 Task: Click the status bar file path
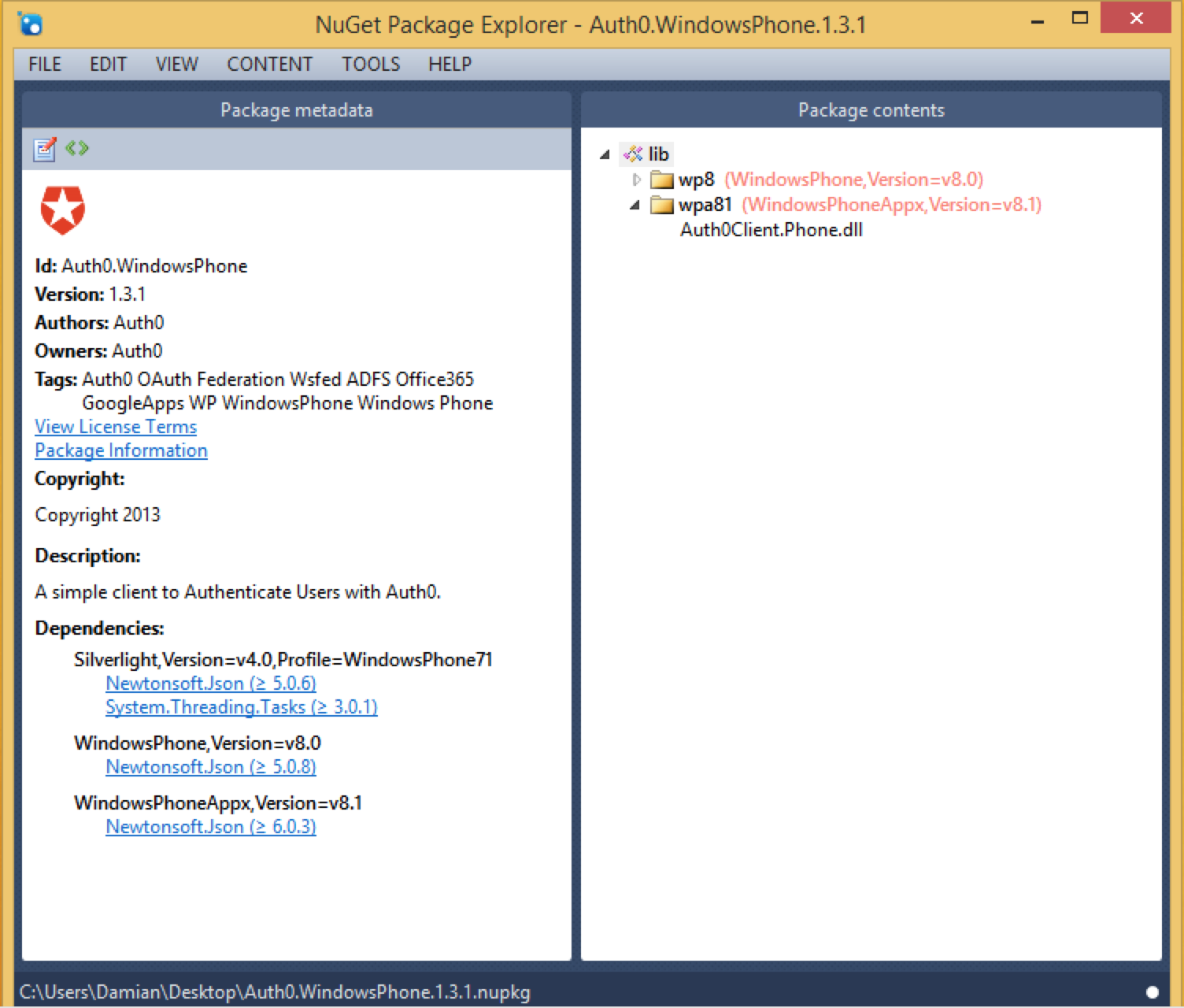(275, 992)
